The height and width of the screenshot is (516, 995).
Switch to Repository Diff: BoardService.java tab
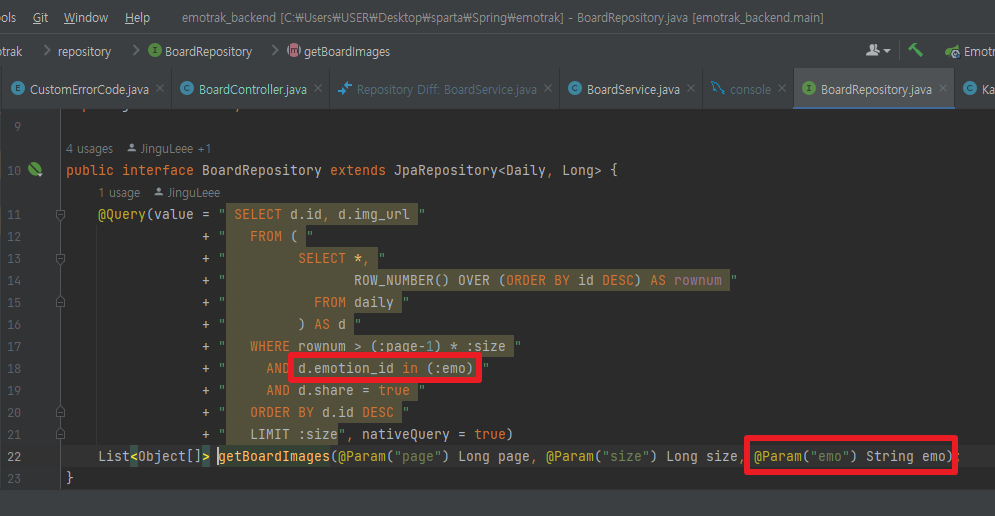coord(447,89)
